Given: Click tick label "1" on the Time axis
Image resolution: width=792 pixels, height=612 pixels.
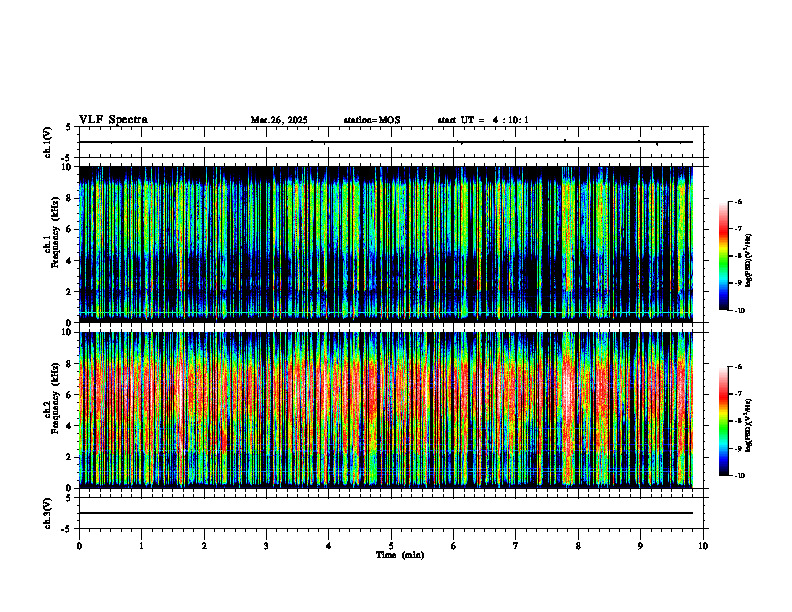Looking at the screenshot, I should 141,546.
